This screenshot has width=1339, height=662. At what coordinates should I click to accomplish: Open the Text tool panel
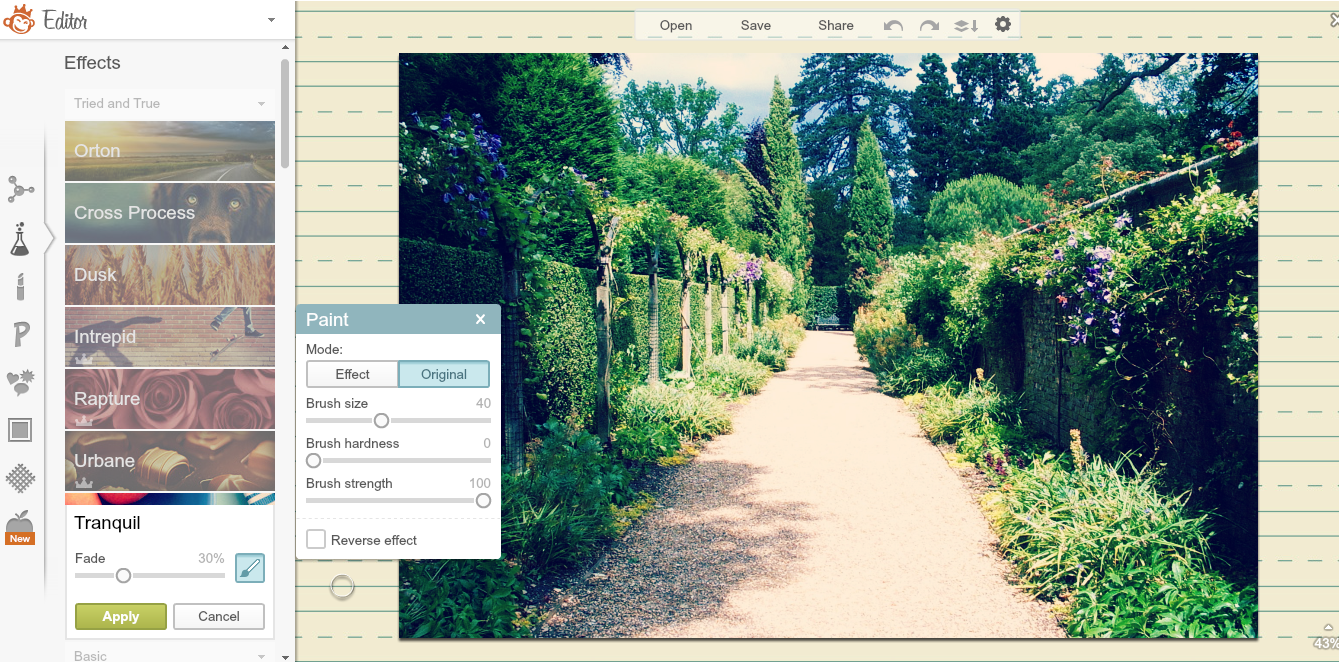pyautogui.click(x=21, y=334)
